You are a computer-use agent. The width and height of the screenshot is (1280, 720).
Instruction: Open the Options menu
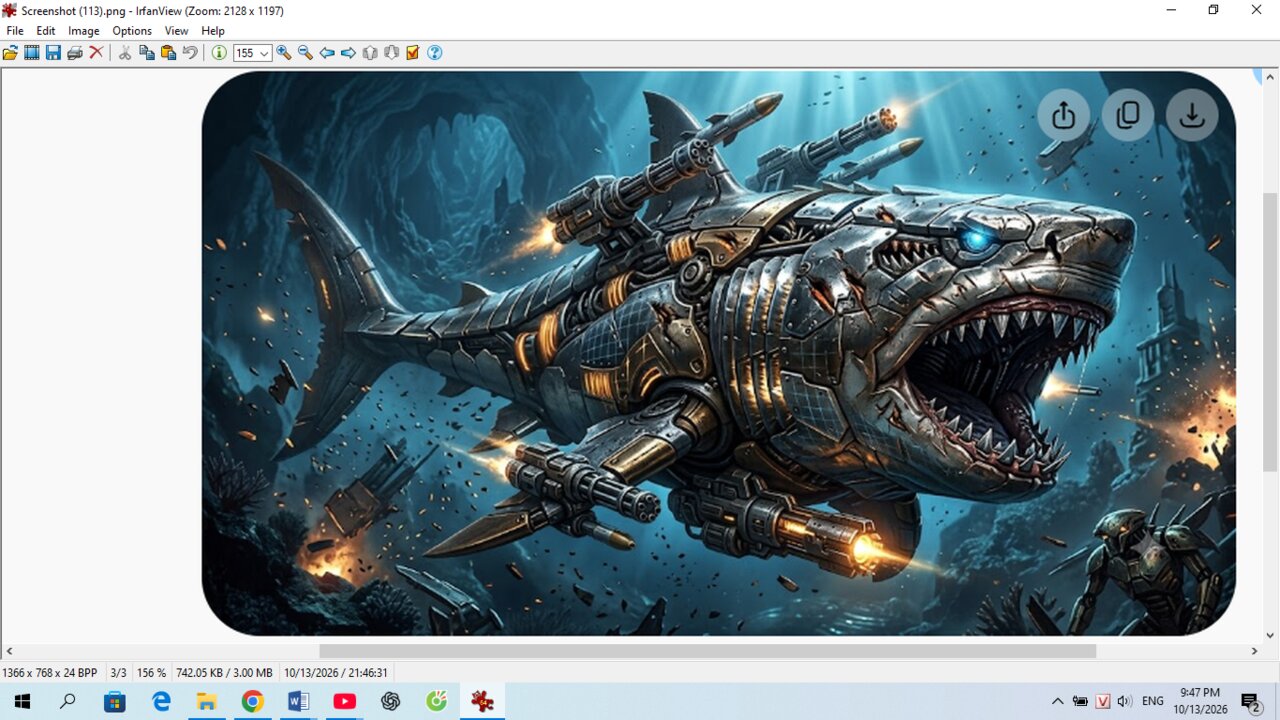(x=132, y=31)
